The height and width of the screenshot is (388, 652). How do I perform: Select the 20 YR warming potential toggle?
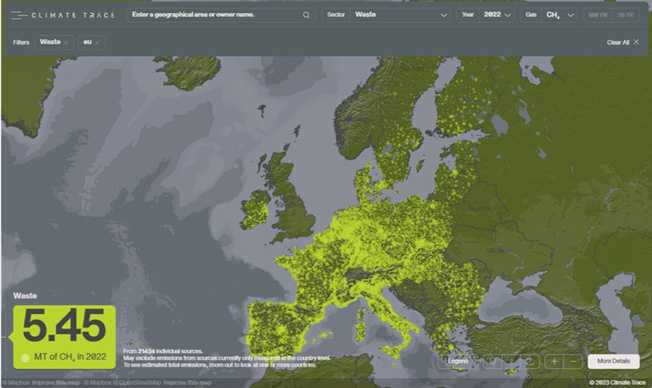click(x=625, y=15)
